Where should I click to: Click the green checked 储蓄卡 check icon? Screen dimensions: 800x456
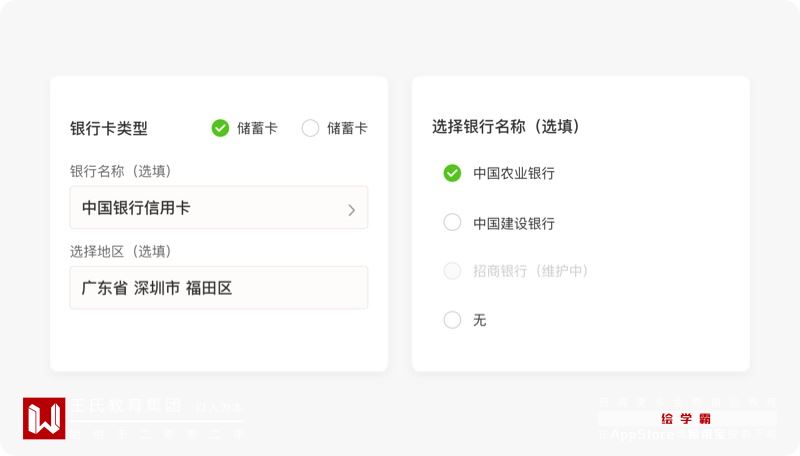[220, 128]
